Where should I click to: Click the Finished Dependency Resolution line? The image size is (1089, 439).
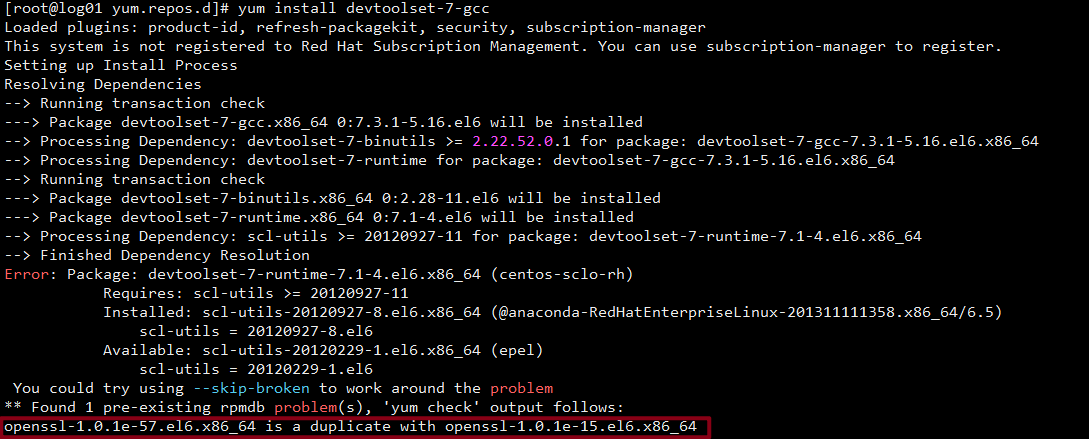point(157,256)
